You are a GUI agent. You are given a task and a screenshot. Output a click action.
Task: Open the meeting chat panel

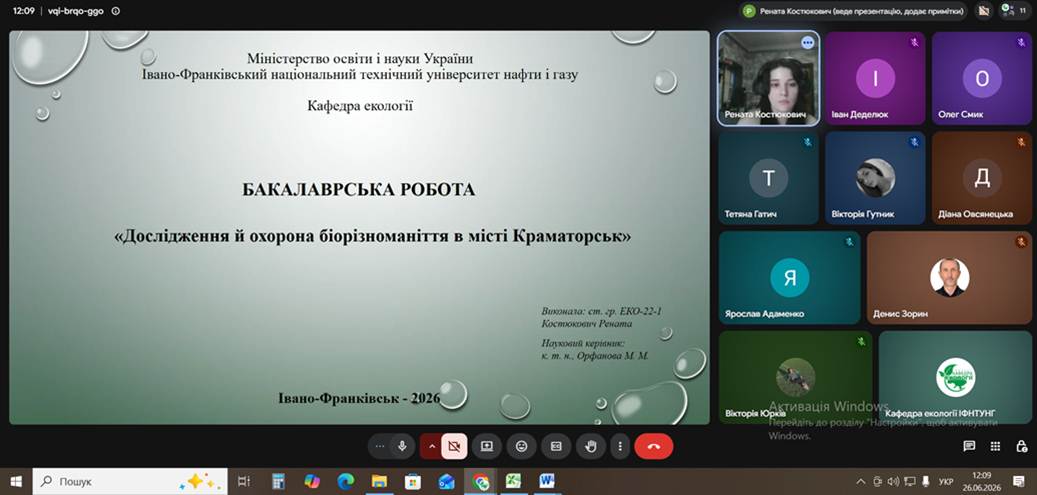tap(969, 447)
